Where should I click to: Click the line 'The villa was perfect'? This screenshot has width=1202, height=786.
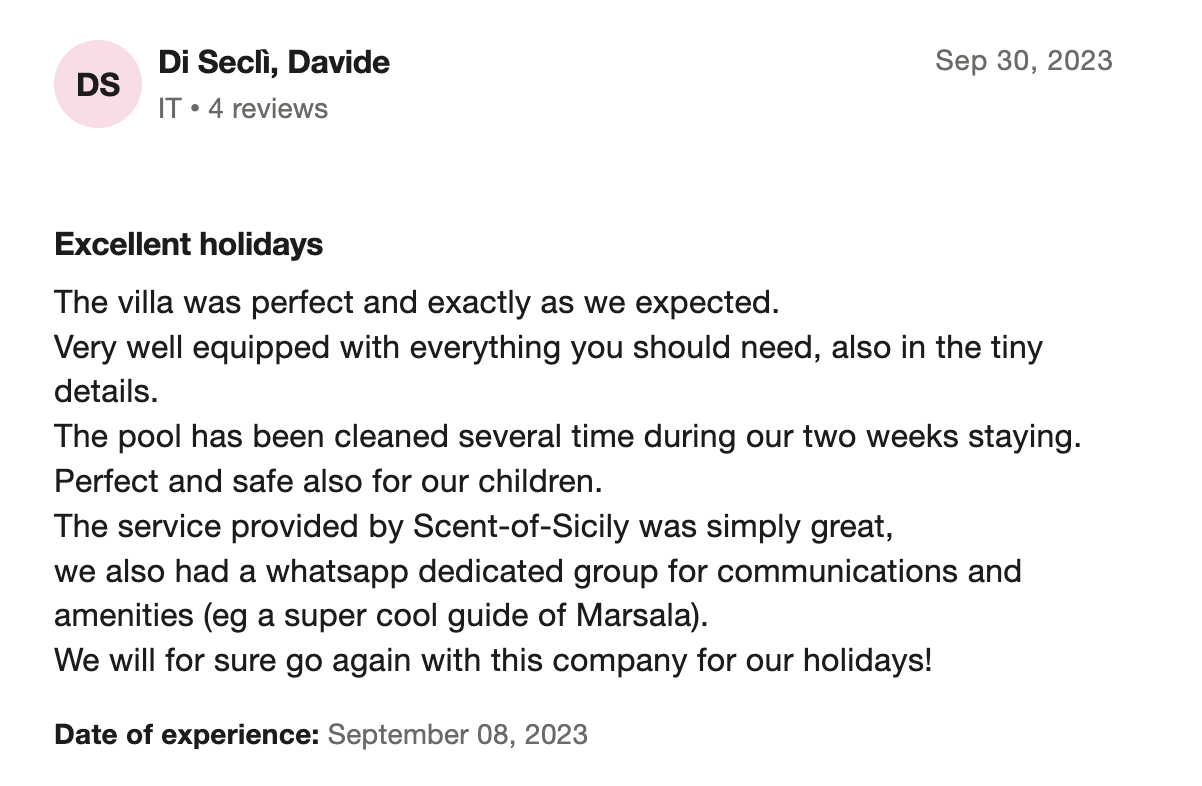[415, 301]
